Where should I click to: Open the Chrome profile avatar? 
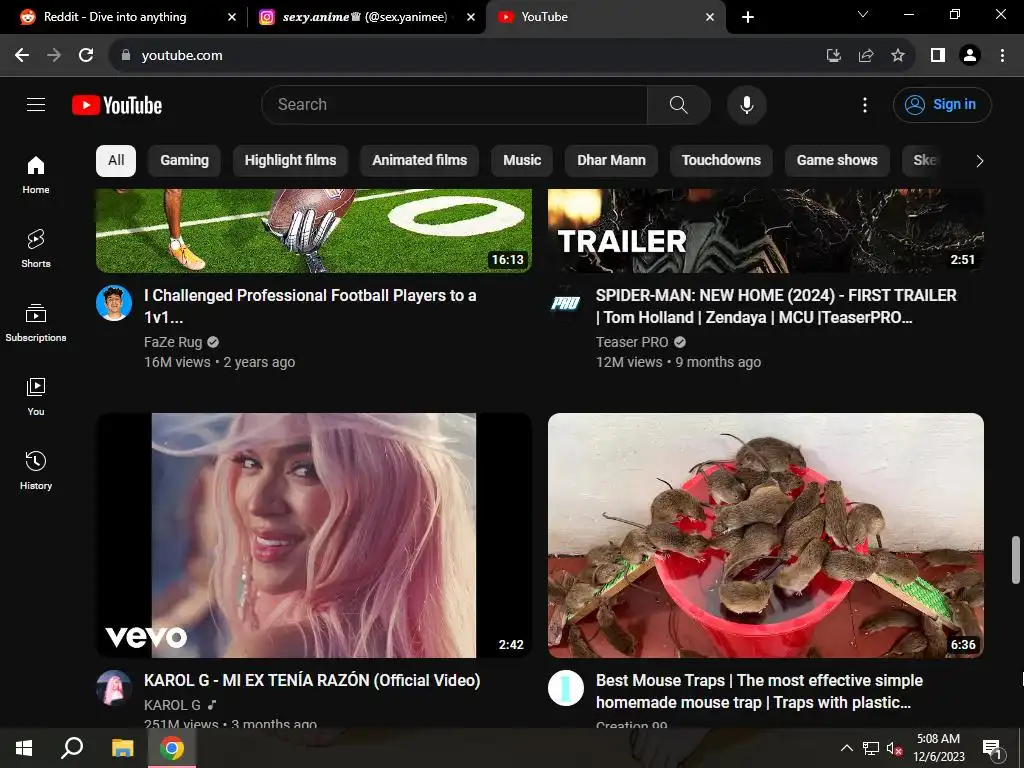[970, 56]
